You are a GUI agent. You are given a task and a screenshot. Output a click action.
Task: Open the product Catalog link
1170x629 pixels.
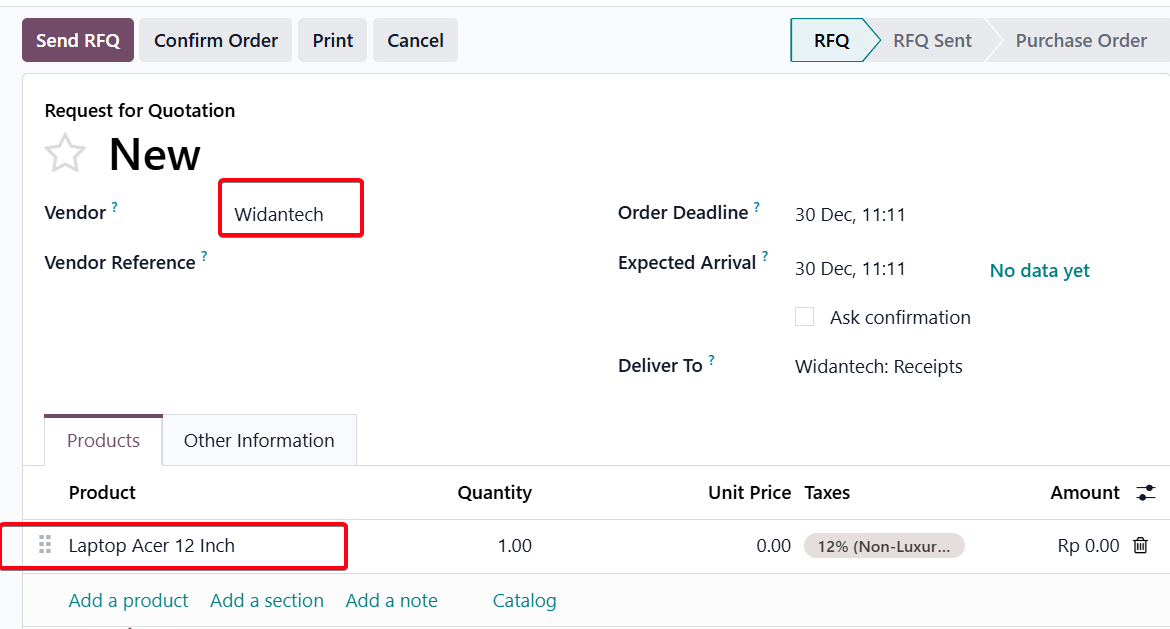tap(524, 601)
